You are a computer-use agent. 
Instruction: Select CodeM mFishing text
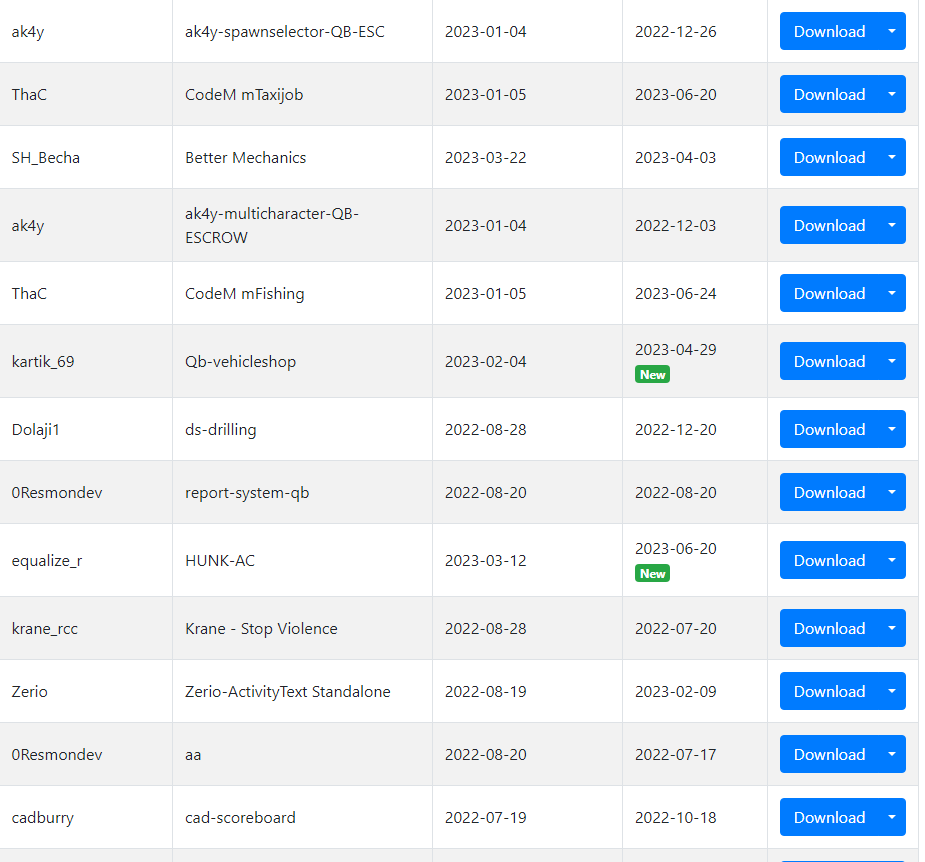[x=245, y=294]
